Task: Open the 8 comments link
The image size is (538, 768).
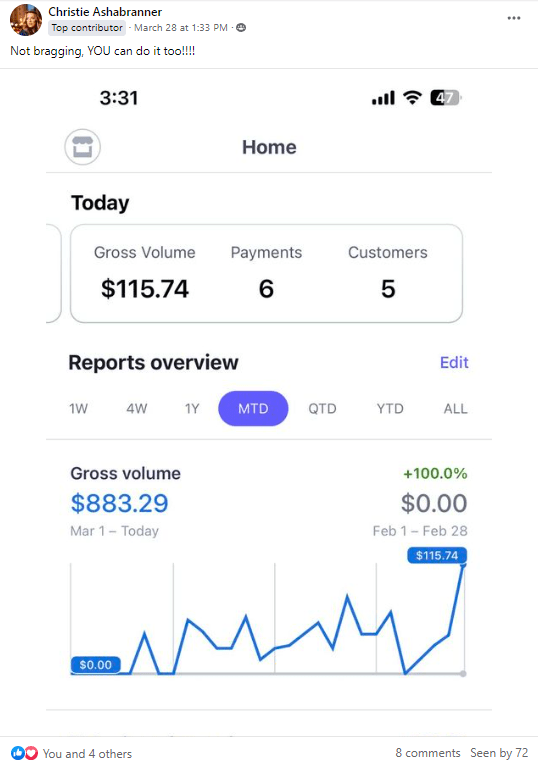Action: [428, 753]
